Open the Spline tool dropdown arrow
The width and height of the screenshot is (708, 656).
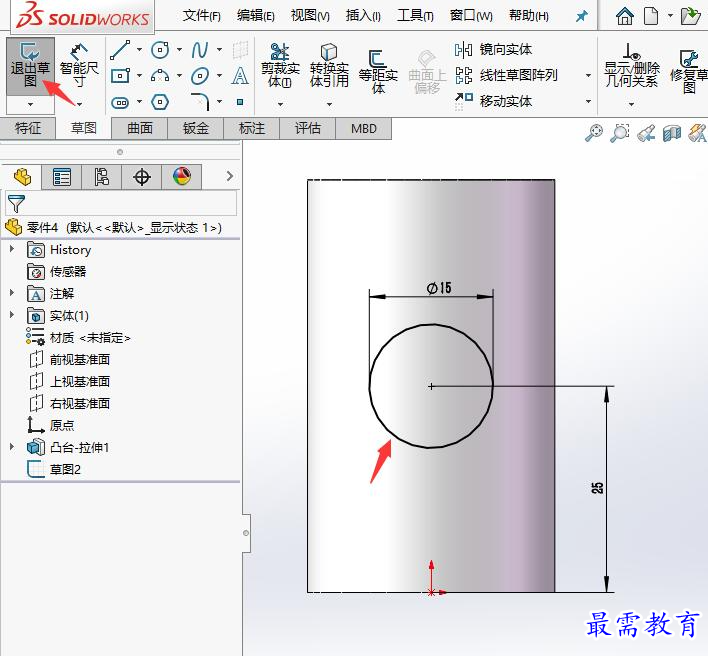(x=219, y=50)
